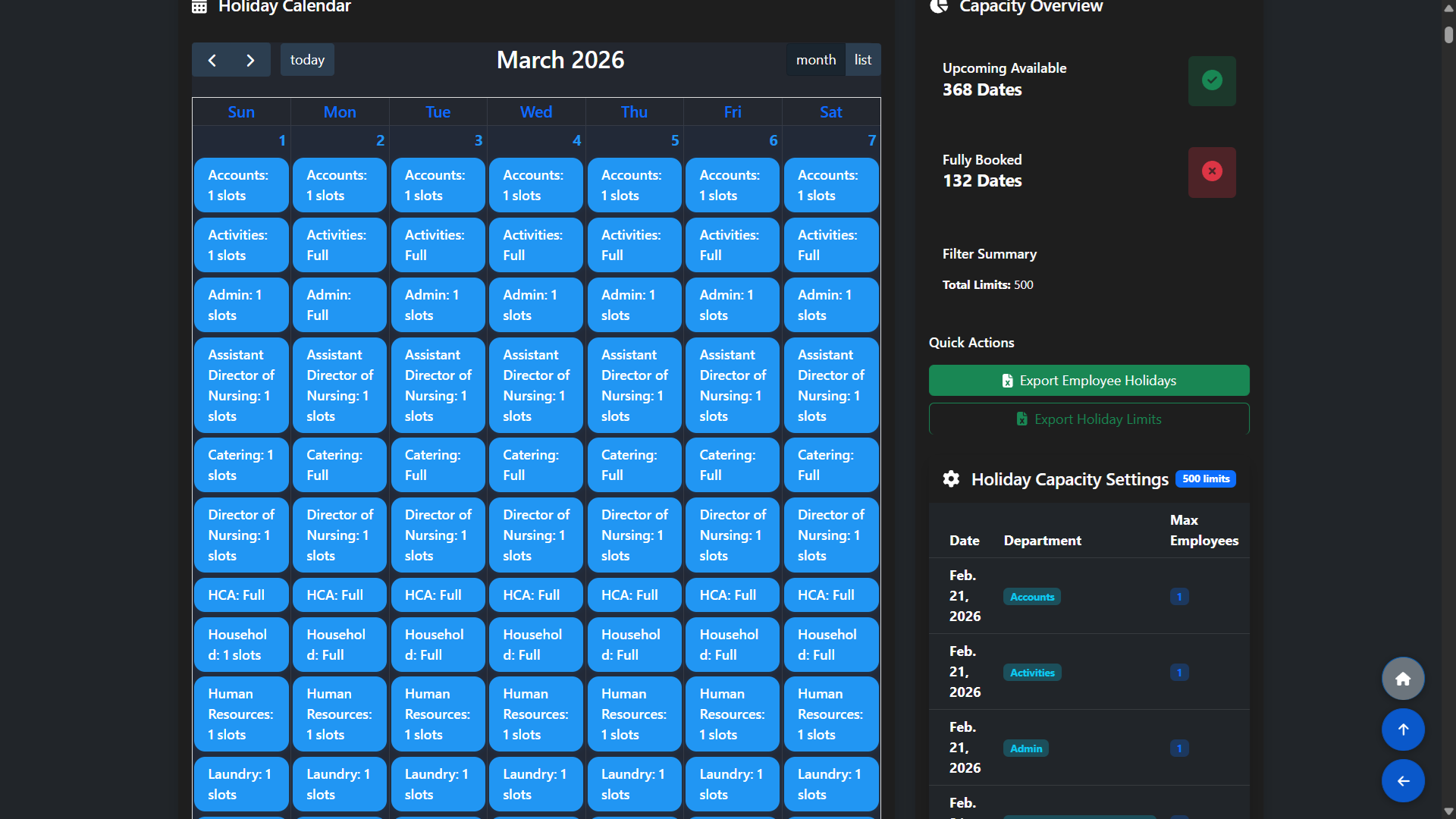Go to previous month using left chevron
This screenshot has height=819, width=1456.
click(212, 59)
